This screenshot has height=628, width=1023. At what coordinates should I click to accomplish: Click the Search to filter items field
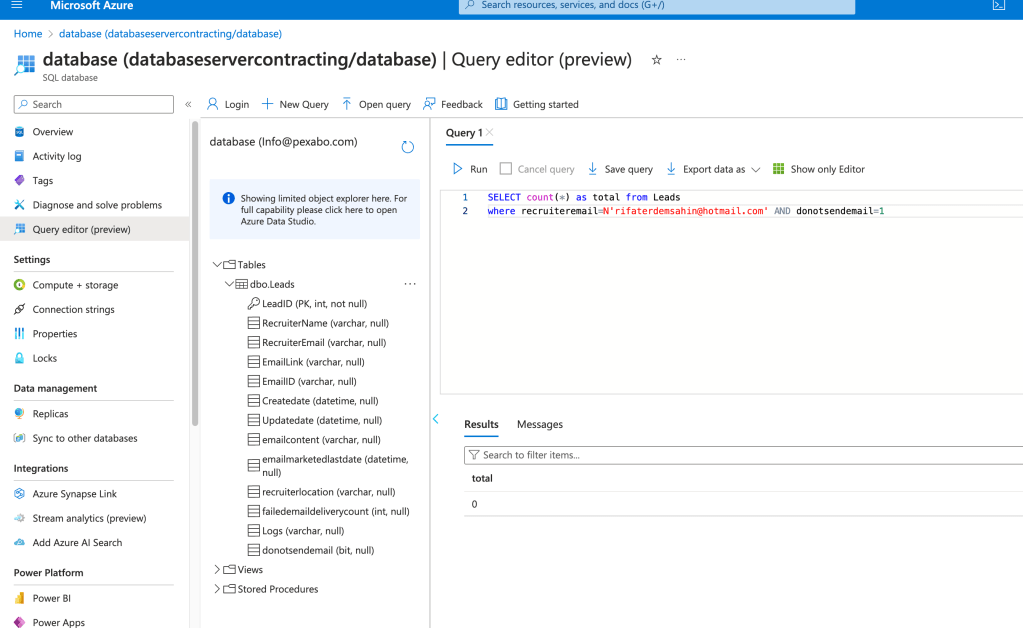[x=743, y=455]
